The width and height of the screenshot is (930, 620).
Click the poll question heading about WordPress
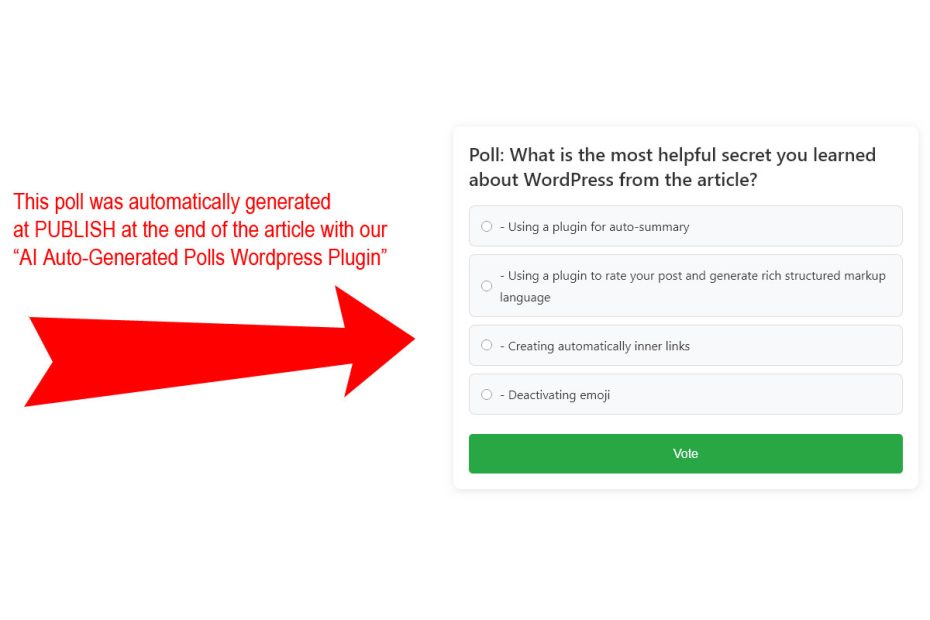pyautogui.click(x=672, y=167)
